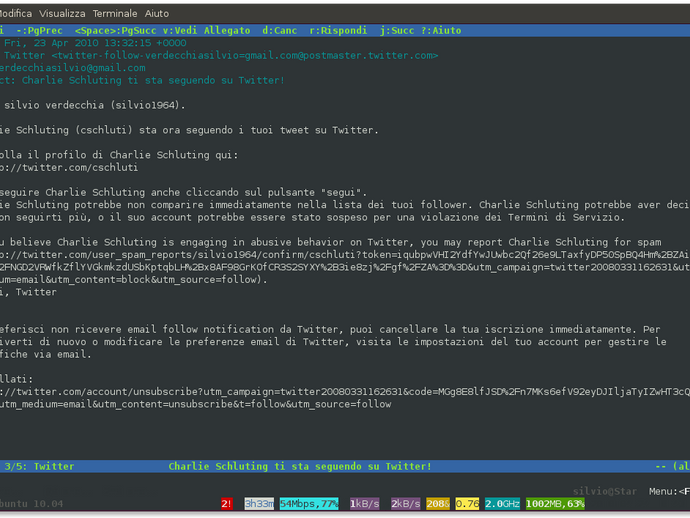
Task: Click the Ubuntu 10.04 label in status line
Action: 32,504
